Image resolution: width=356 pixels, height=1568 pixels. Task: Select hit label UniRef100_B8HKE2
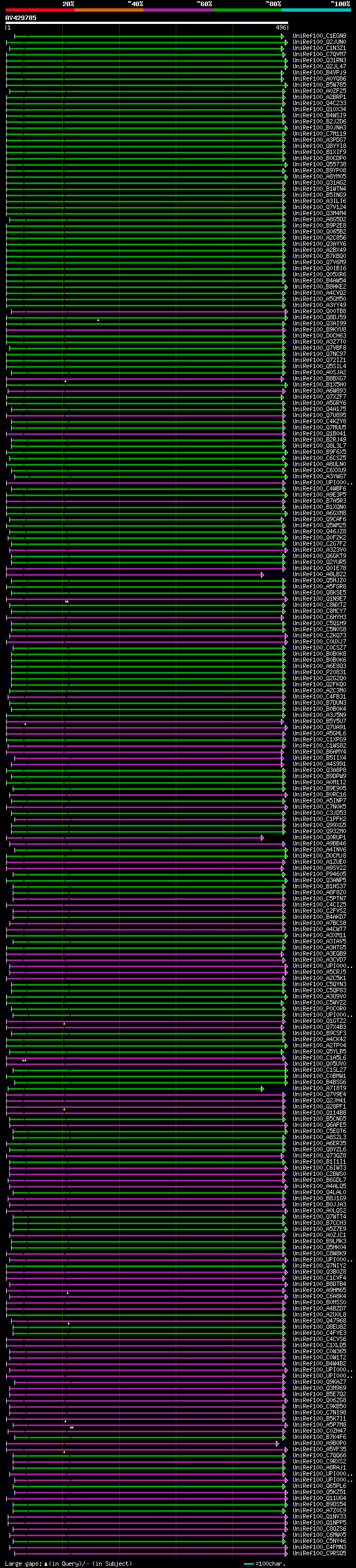pyautogui.click(x=319, y=286)
